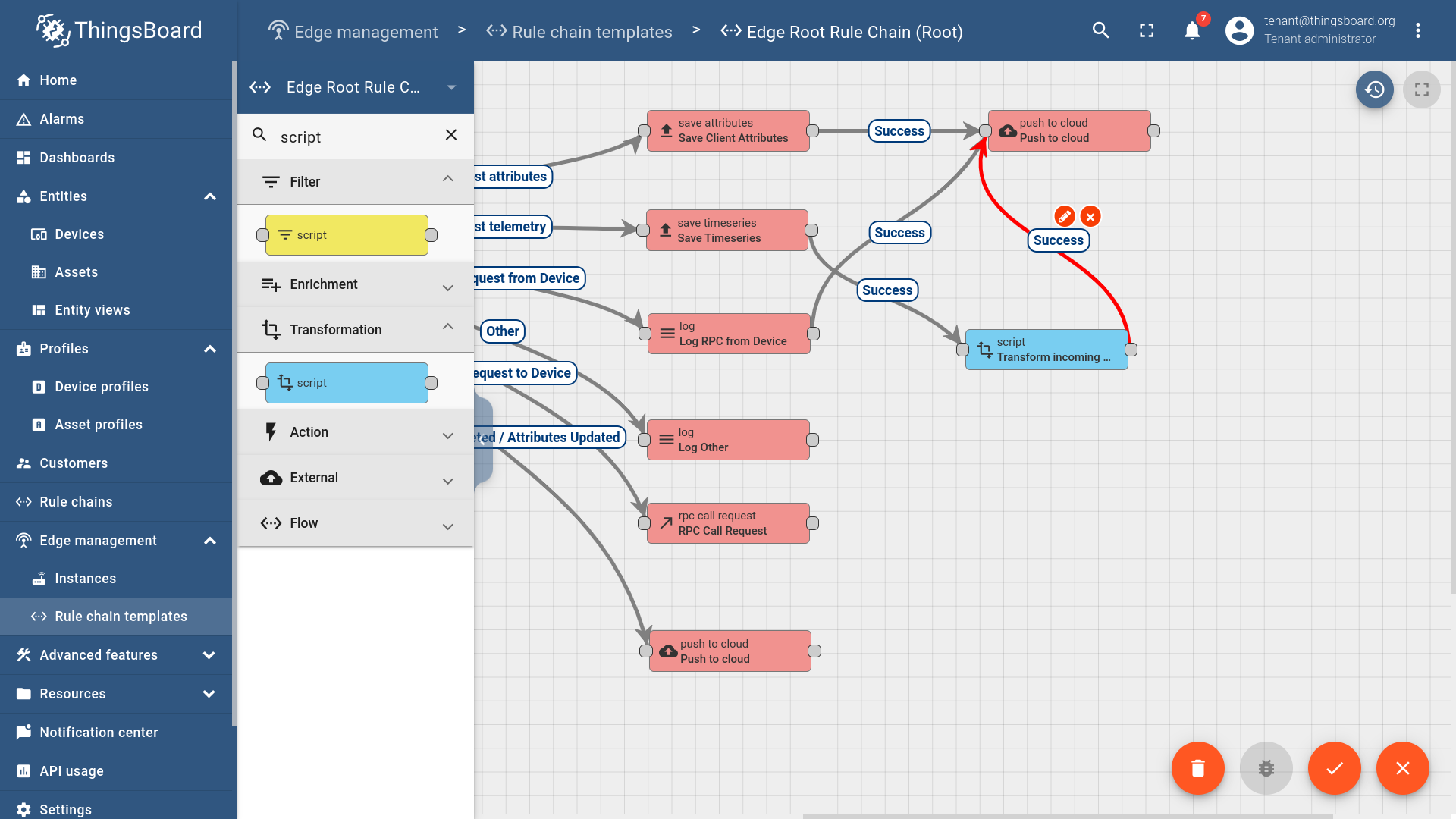Clear the script search field

451,135
